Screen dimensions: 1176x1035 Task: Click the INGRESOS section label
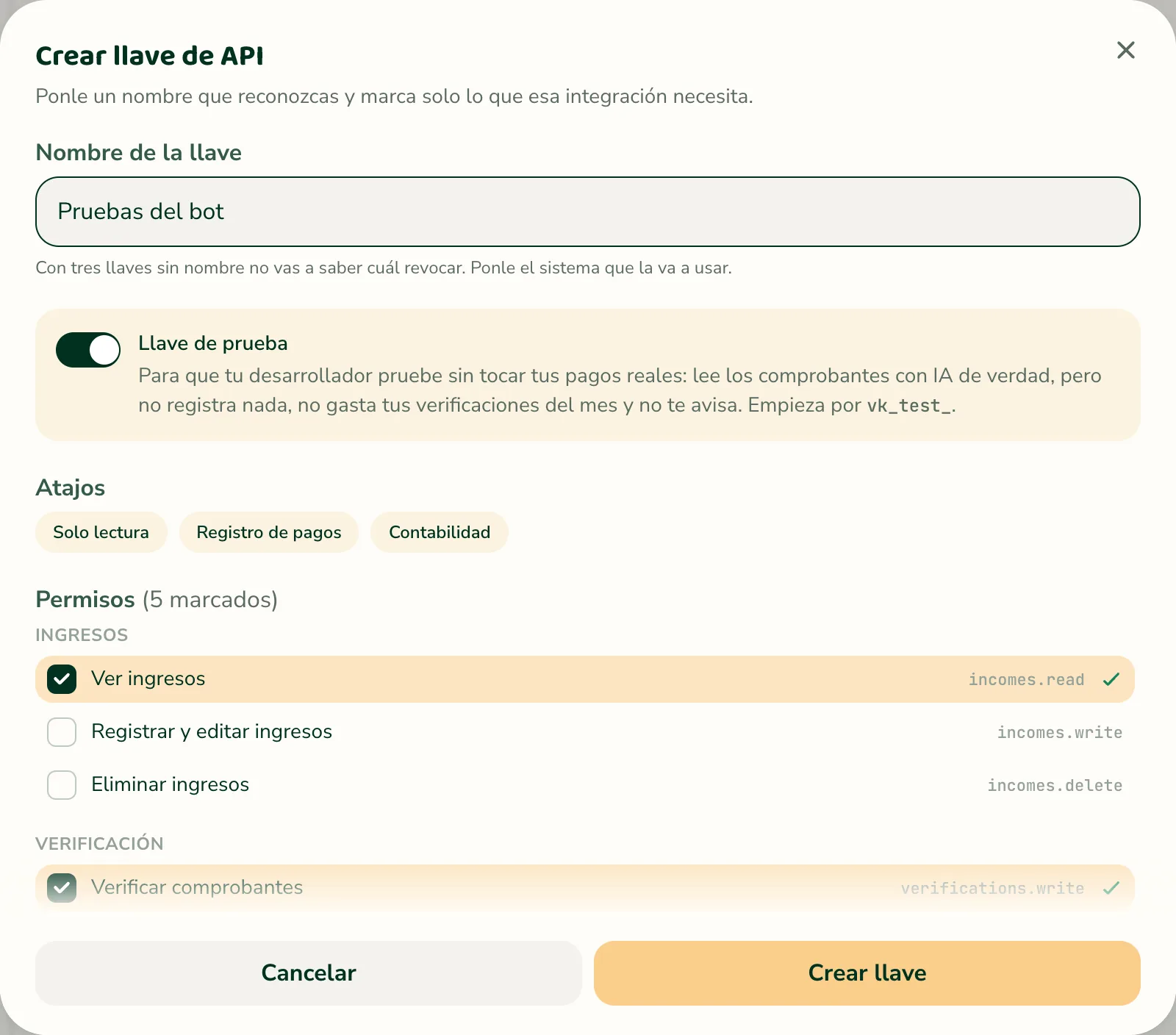[x=82, y=635]
